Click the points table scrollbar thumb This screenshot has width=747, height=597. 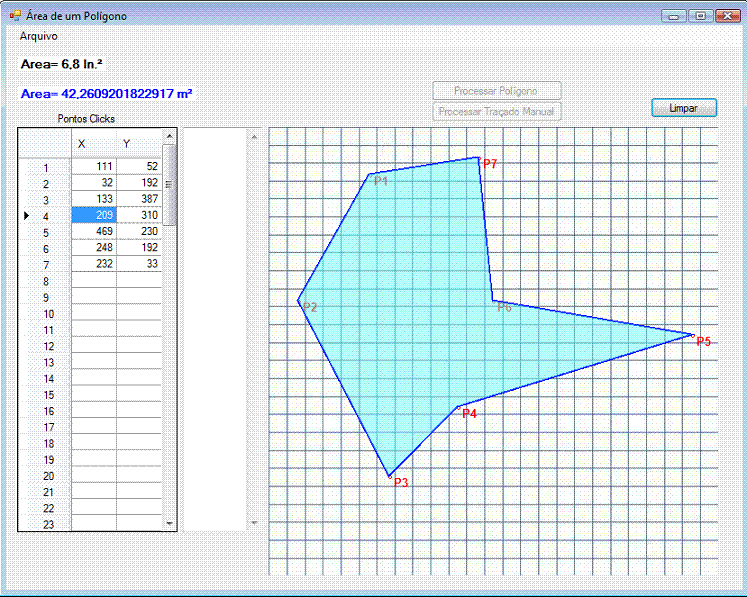[x=169, y=185]
